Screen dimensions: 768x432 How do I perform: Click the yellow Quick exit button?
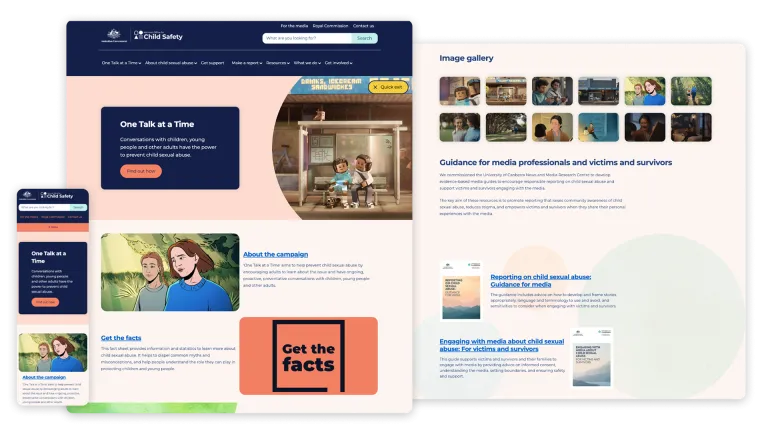[388, 87]
